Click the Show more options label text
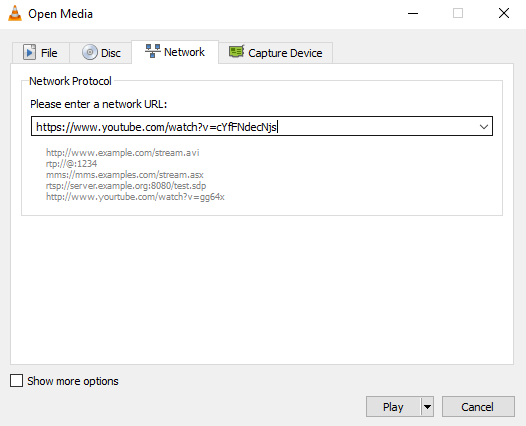The width and height of the screenshot is (526, 426). coord(73,381)
